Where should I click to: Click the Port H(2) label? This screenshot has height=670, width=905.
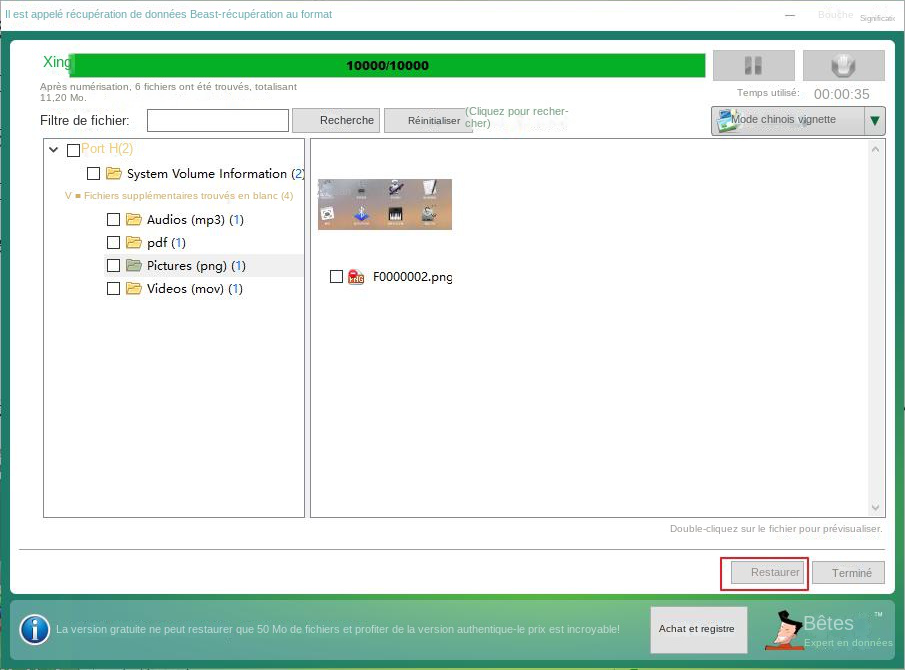[107, 149]
